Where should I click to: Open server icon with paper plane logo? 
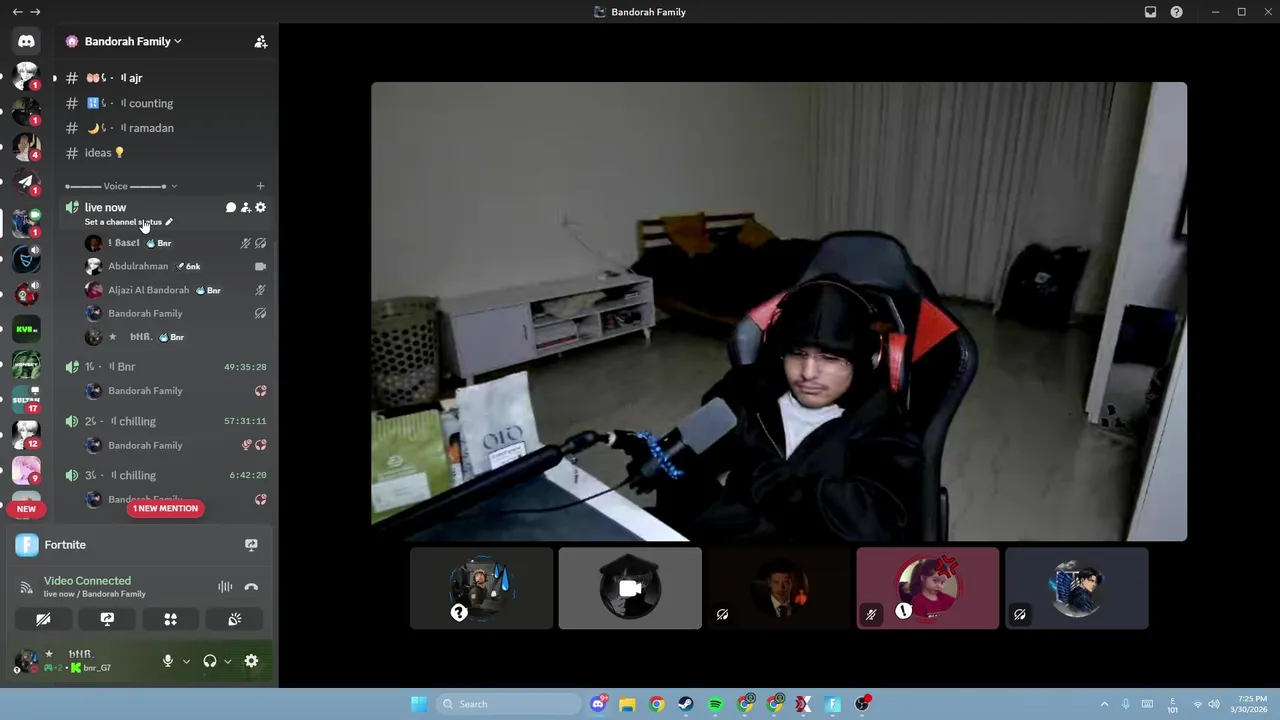[x=26, y=183]
